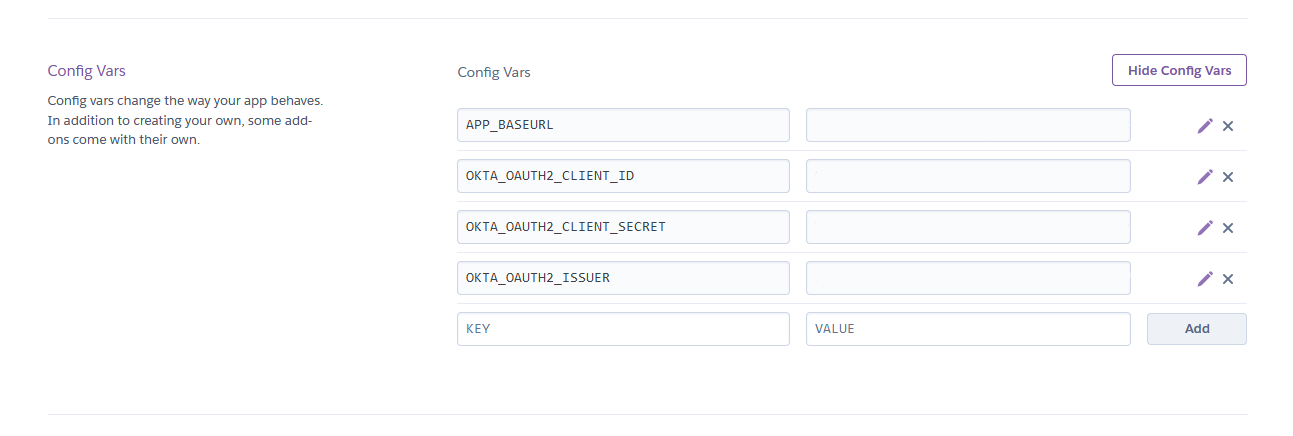The height and width of the screenshot is (436, 1293).
Task: Click the APP_BASEURL value field
Action: [x=968, y=125]
